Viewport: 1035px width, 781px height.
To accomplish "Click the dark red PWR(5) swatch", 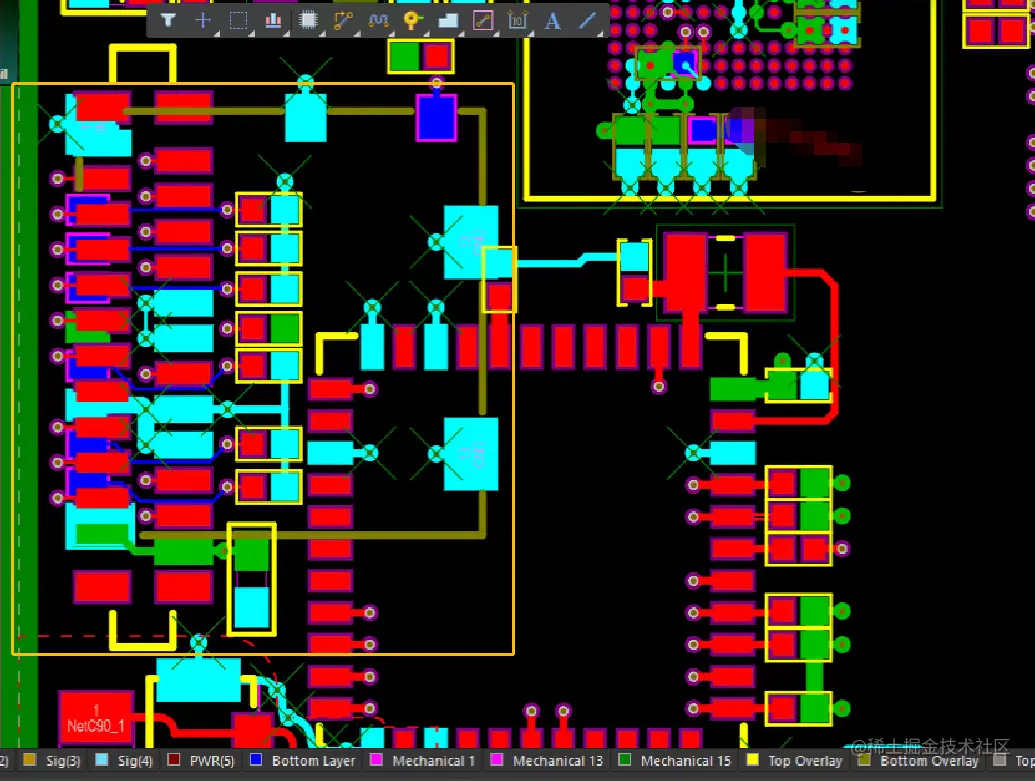I will 174,760.
